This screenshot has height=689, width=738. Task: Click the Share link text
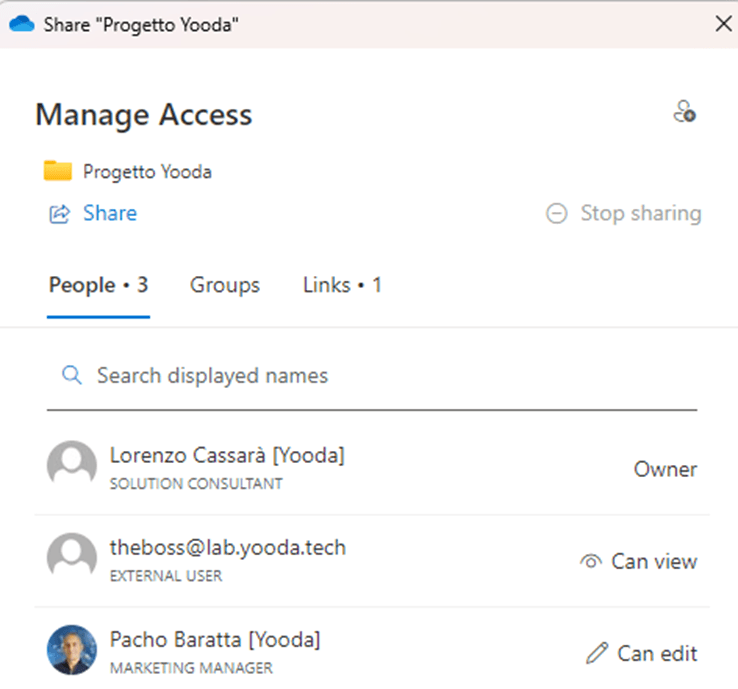[110, 213]
